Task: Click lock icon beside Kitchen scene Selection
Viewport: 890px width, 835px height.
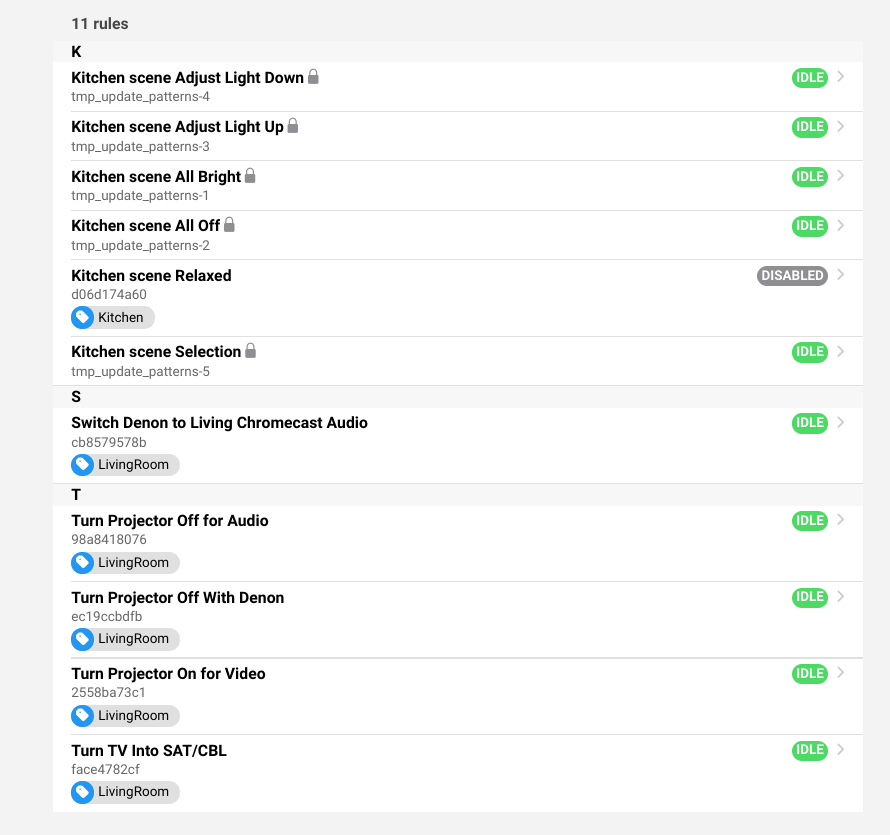Action: click(251, 351)
